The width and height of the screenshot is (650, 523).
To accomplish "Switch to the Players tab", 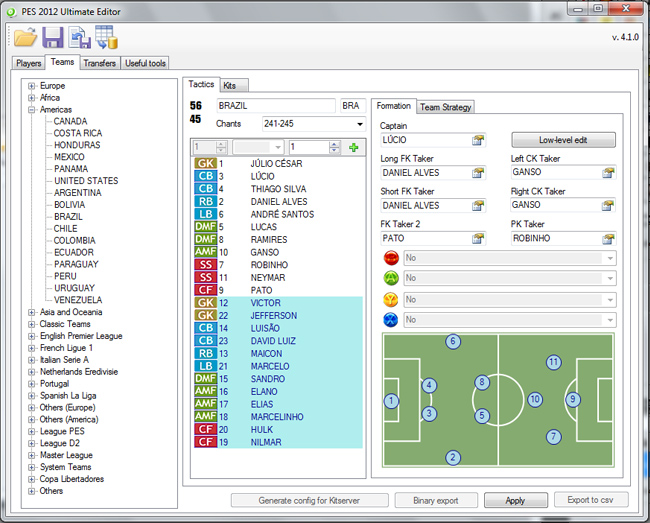I will [x=29, y=63].
